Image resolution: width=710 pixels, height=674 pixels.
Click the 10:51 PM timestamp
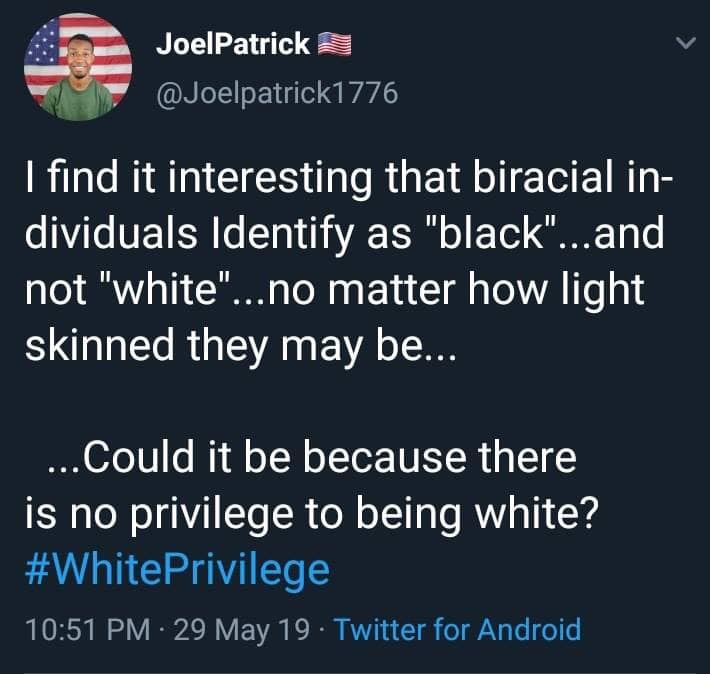(x=88, y=630)
